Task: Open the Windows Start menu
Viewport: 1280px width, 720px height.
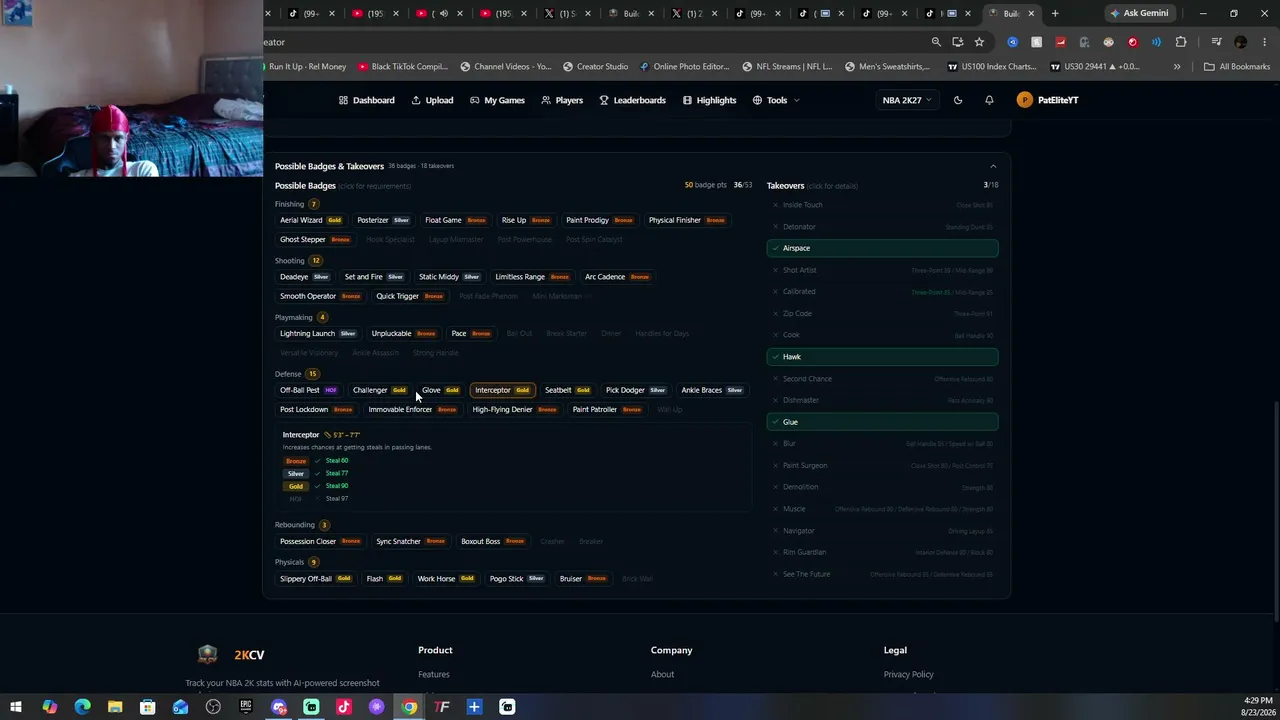Action: [16, 707]
